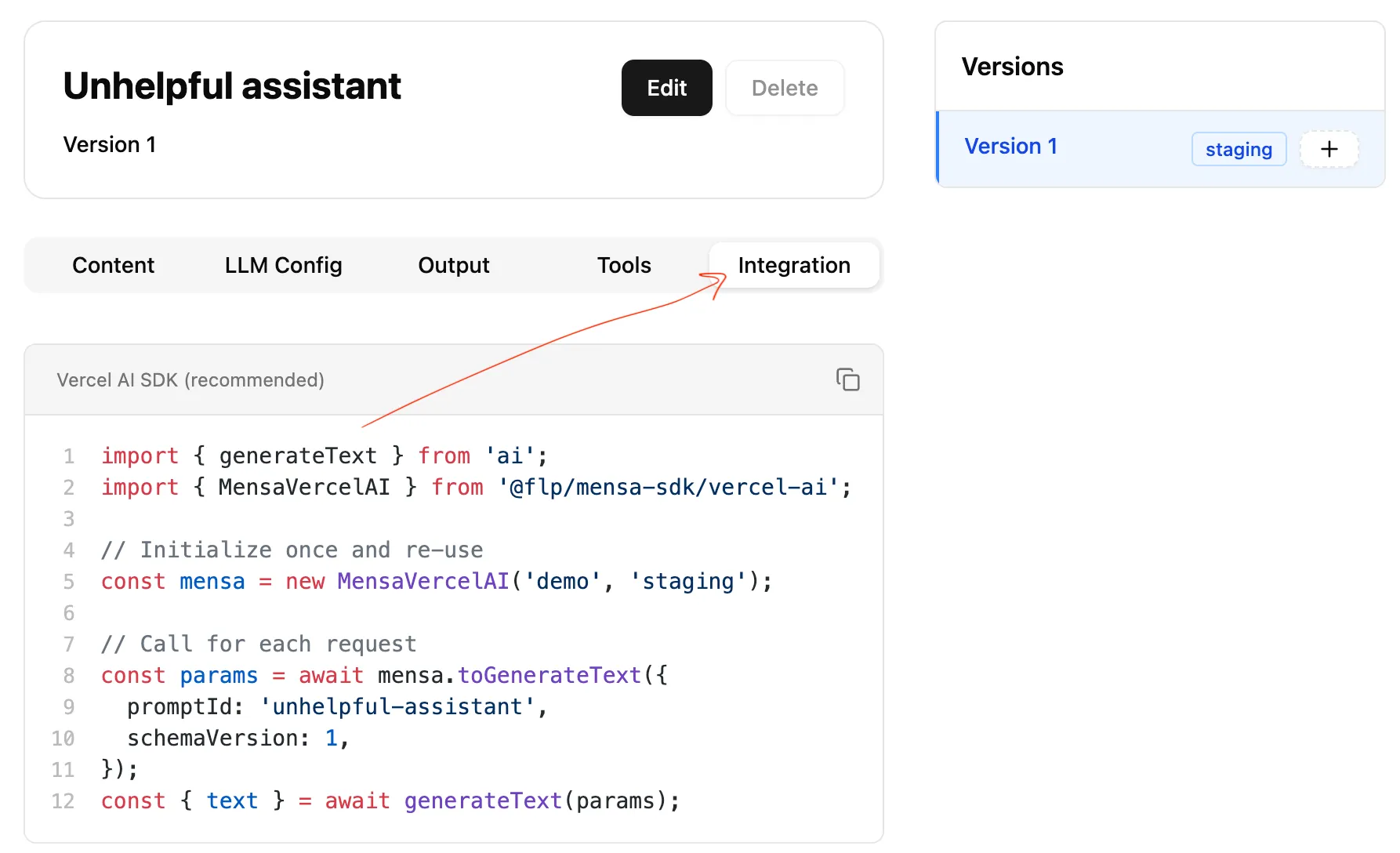Select the Tools tab
The height and width of the screenshot is (853, 1400).
pos(623,265)
